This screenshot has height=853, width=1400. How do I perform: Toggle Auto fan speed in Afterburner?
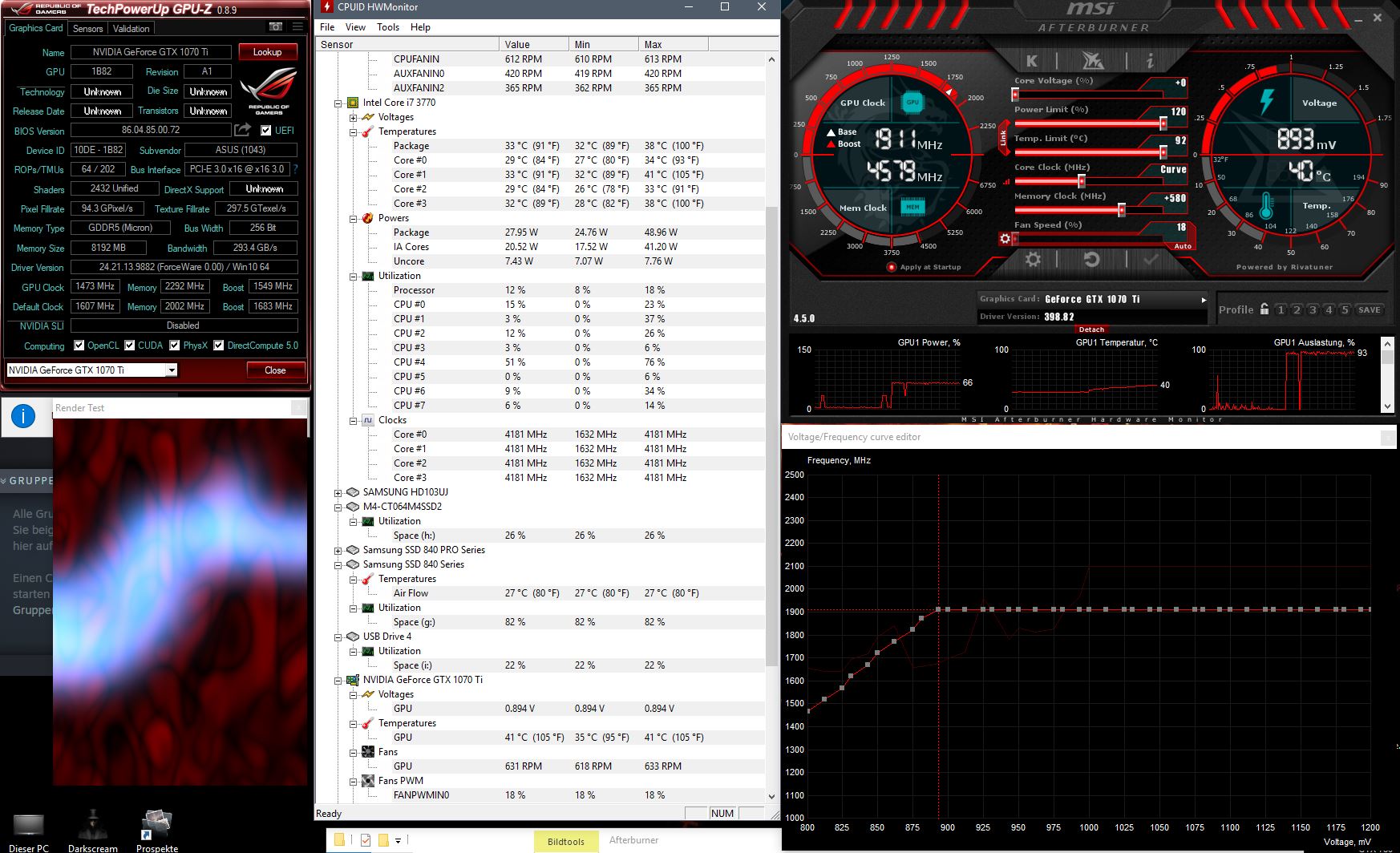[x=1183, y=246]
